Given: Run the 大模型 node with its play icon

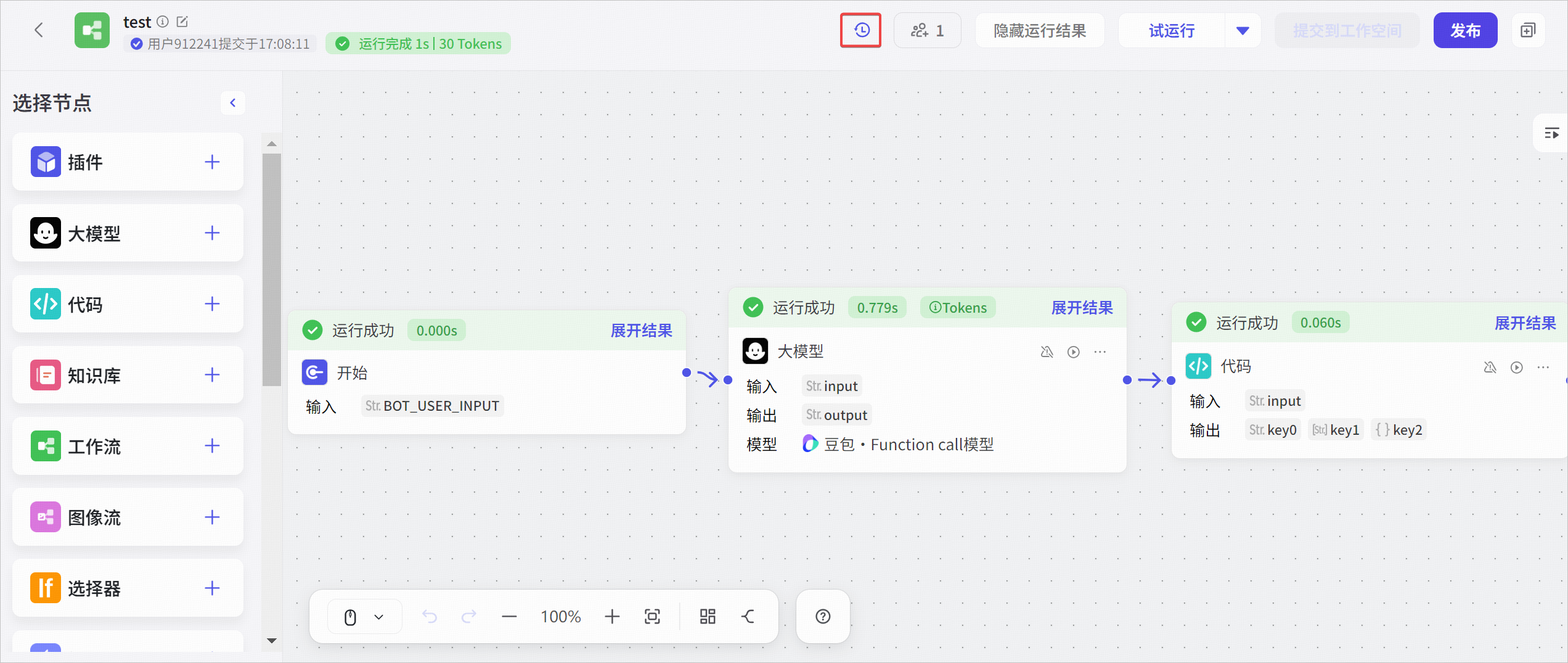Looking at the screenshot, I should coord(1074,352).
